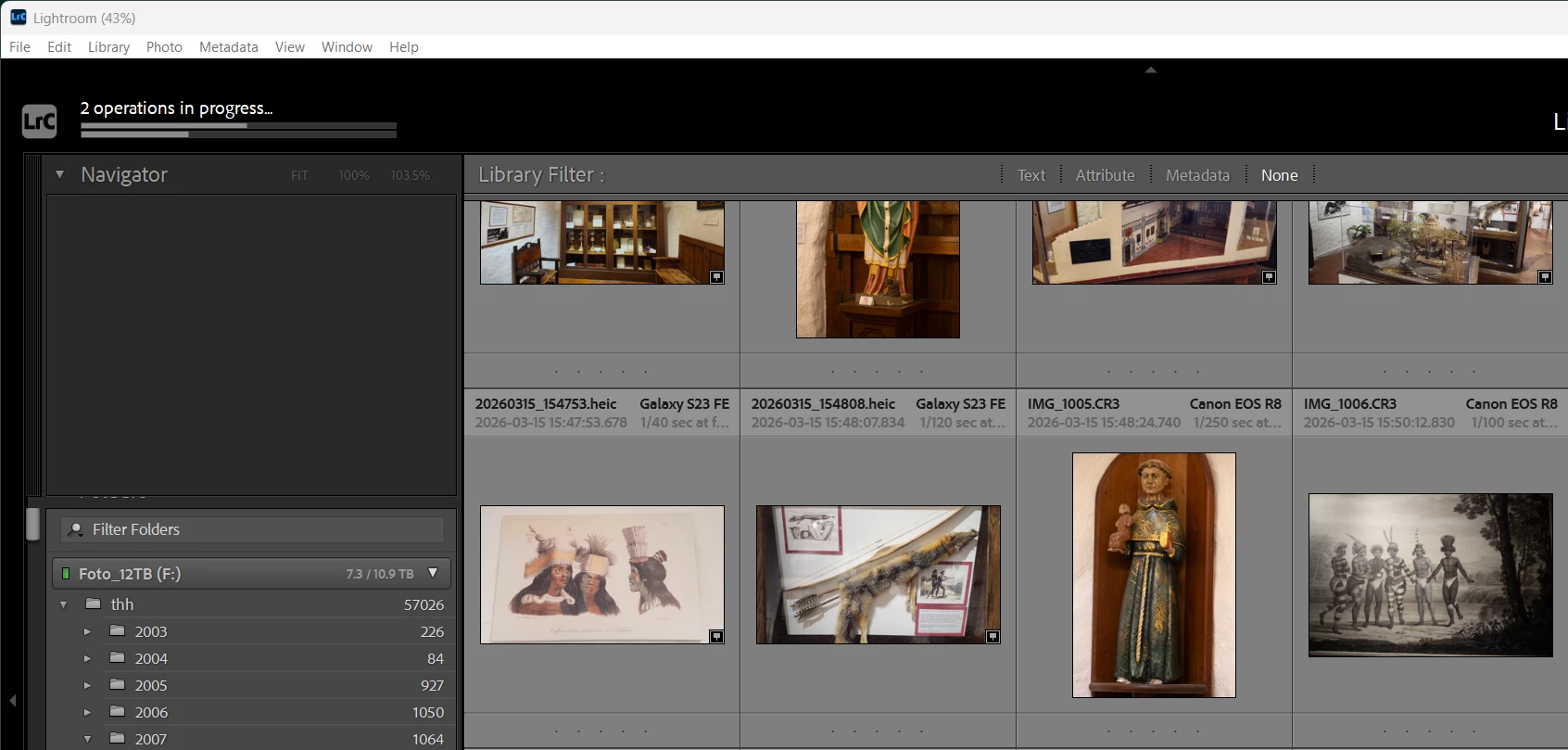The height and width of the screenshot is (750, 1568).
Task: Click the second activity progress bar below
Action: [x=238, y=134]
